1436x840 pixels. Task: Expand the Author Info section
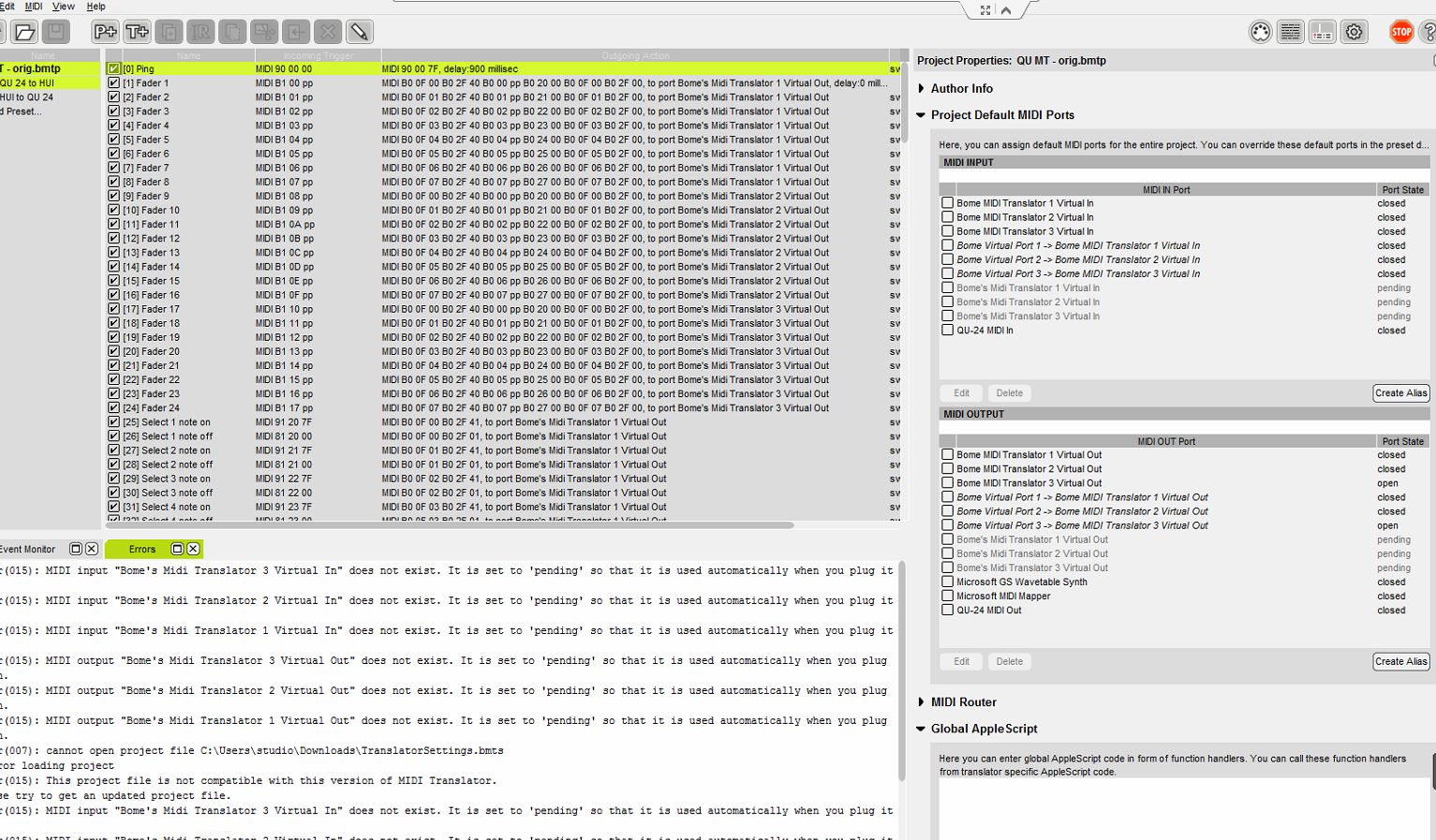click(922, 88)
